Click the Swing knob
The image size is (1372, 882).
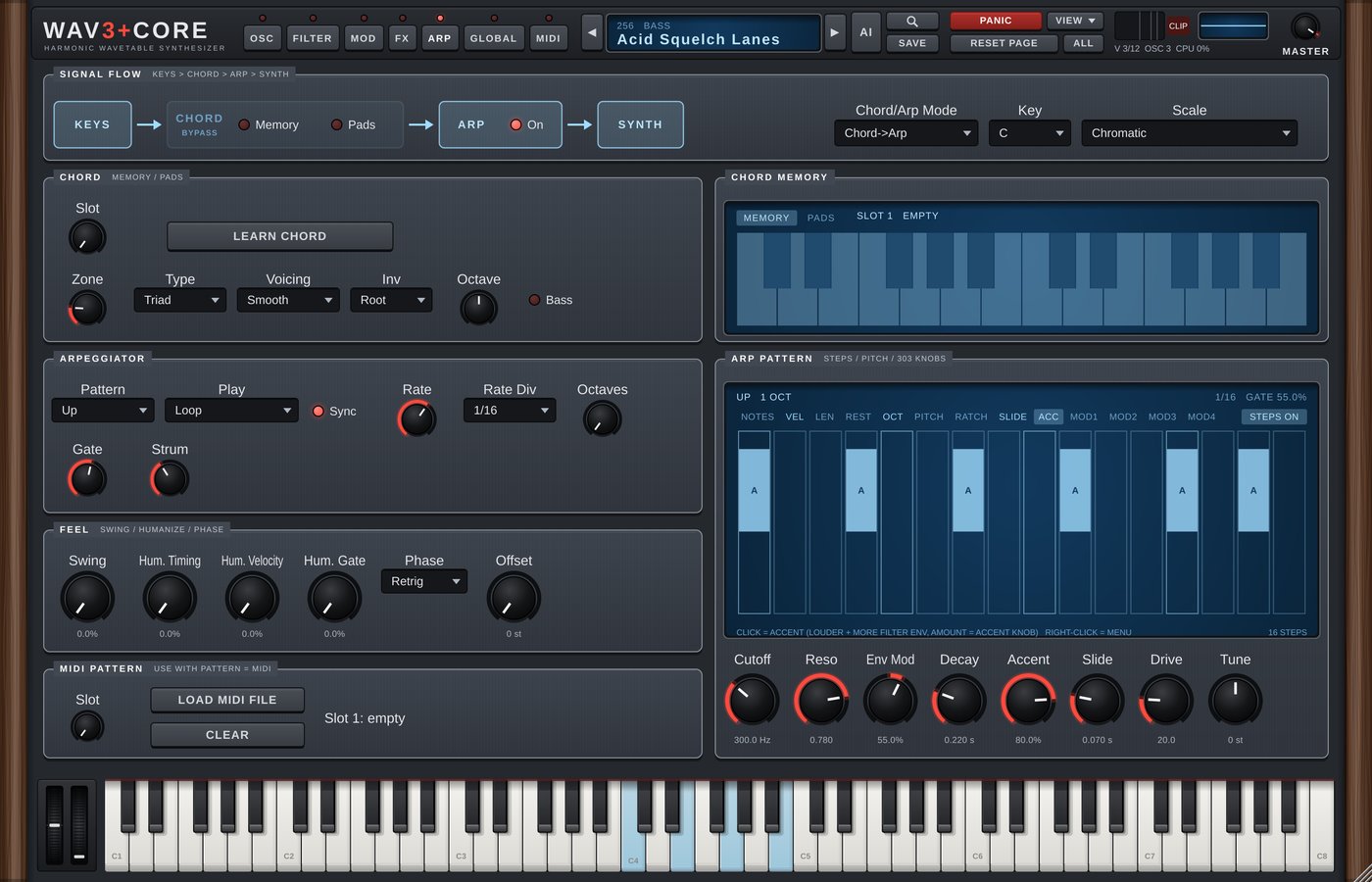point(87,598)
